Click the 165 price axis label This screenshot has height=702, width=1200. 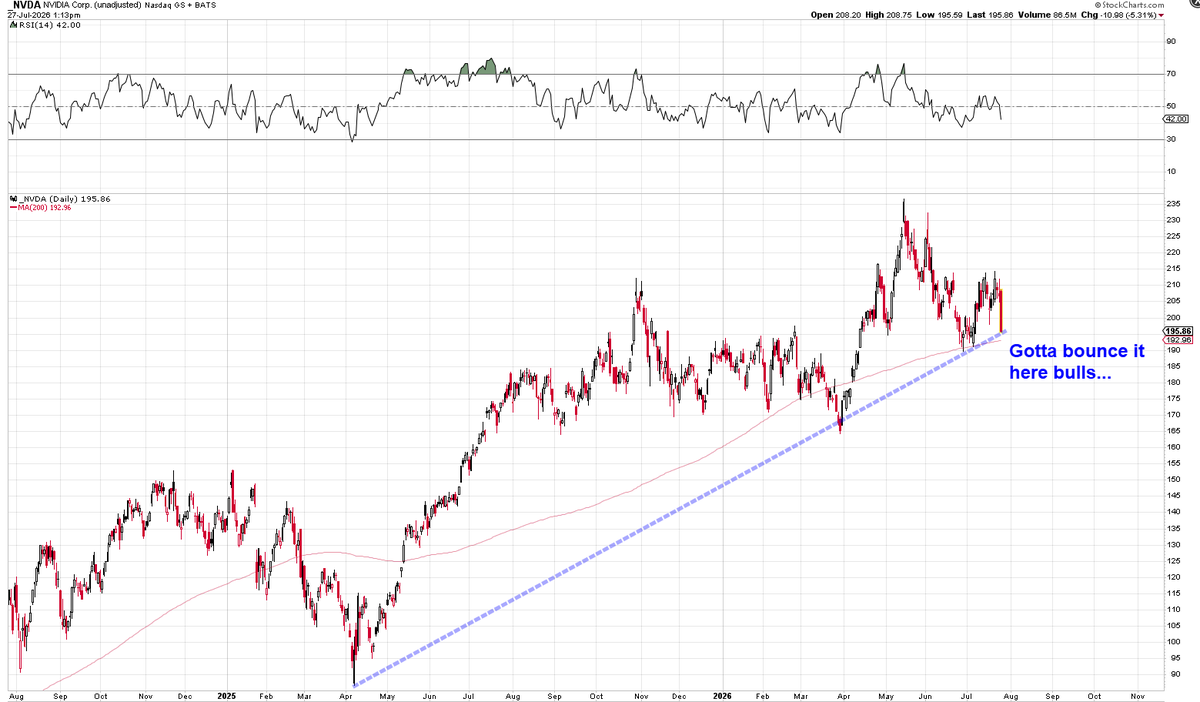click(x=1172, y=430)
